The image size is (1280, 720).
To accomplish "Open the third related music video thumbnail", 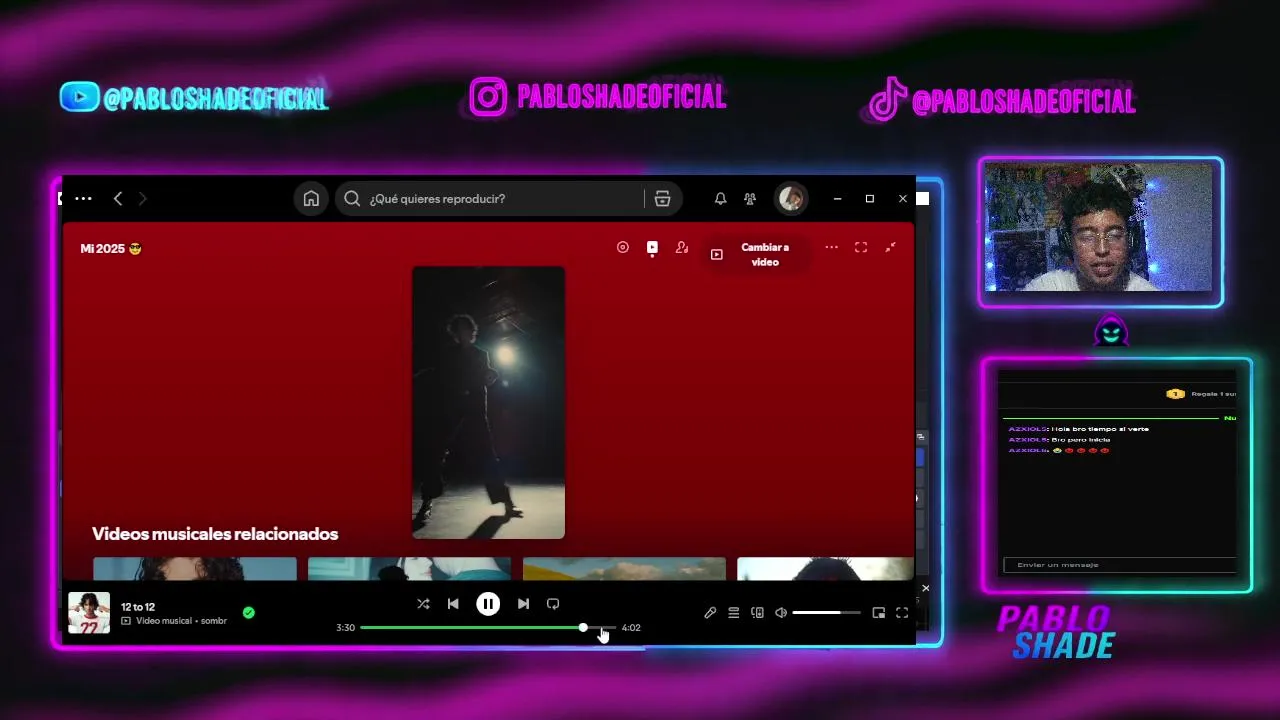I will click(624, 569).
